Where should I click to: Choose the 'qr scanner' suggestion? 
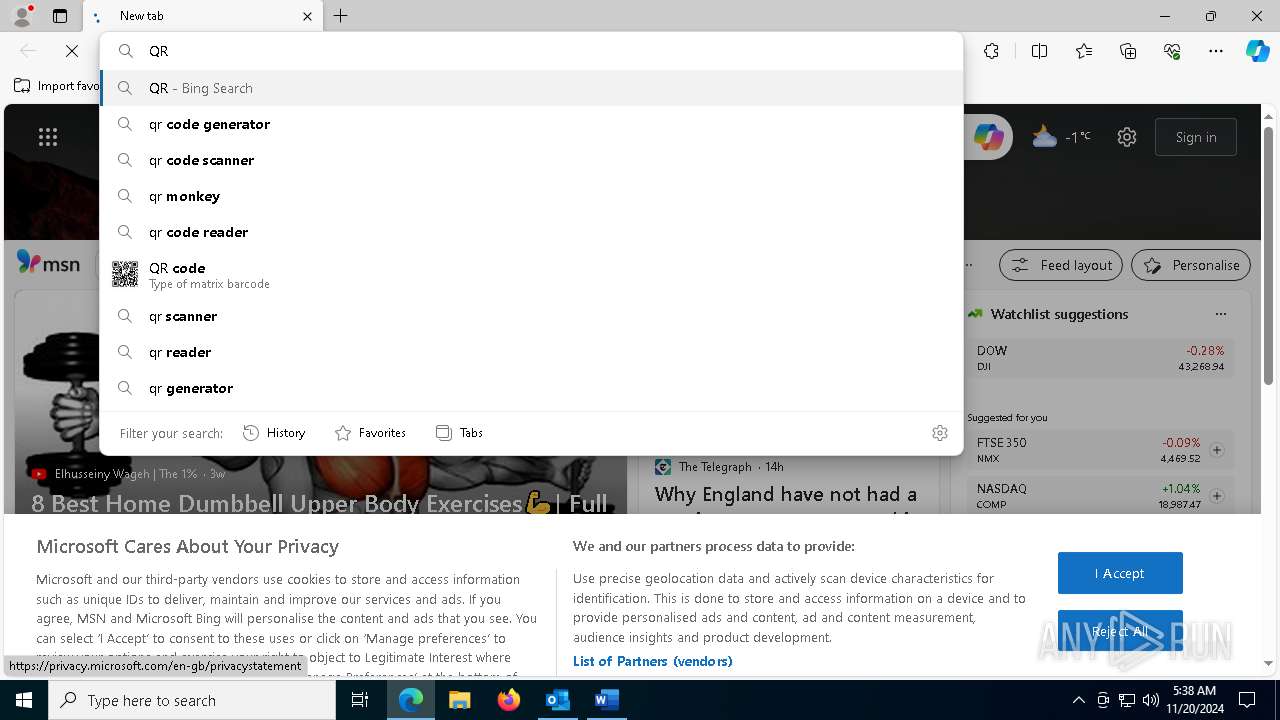pyautogui.click(x=531, y=316)
